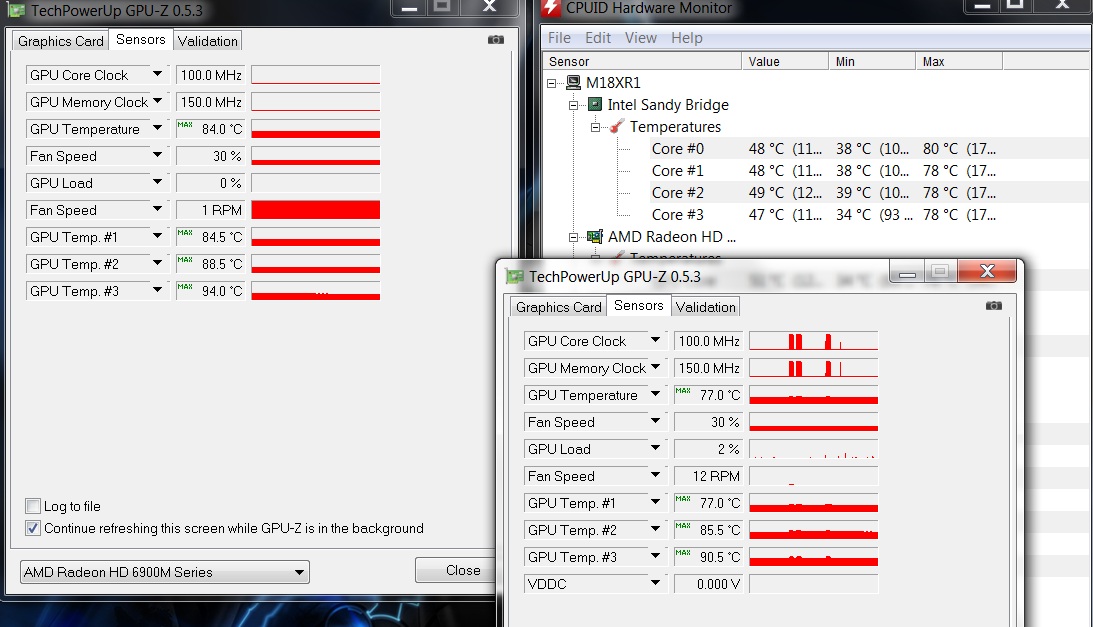Open GPU Core Clock dropdown in left GPU-Z window

[158, 74]
